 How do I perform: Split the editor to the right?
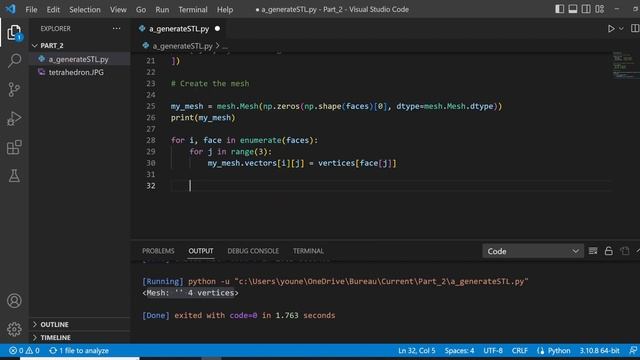click(635, 28)
